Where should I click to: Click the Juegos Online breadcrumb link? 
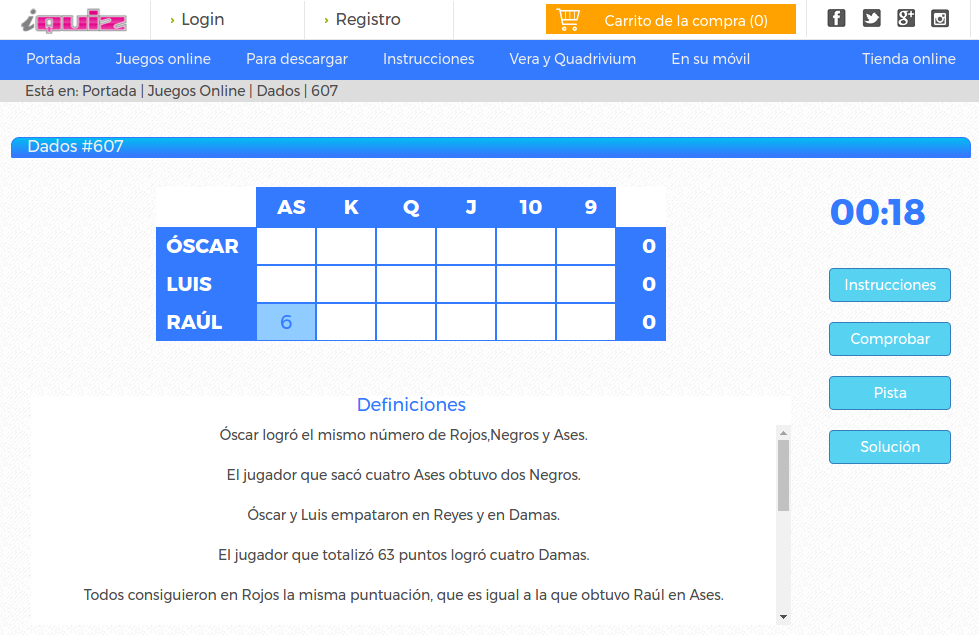(x=196, y=91)
